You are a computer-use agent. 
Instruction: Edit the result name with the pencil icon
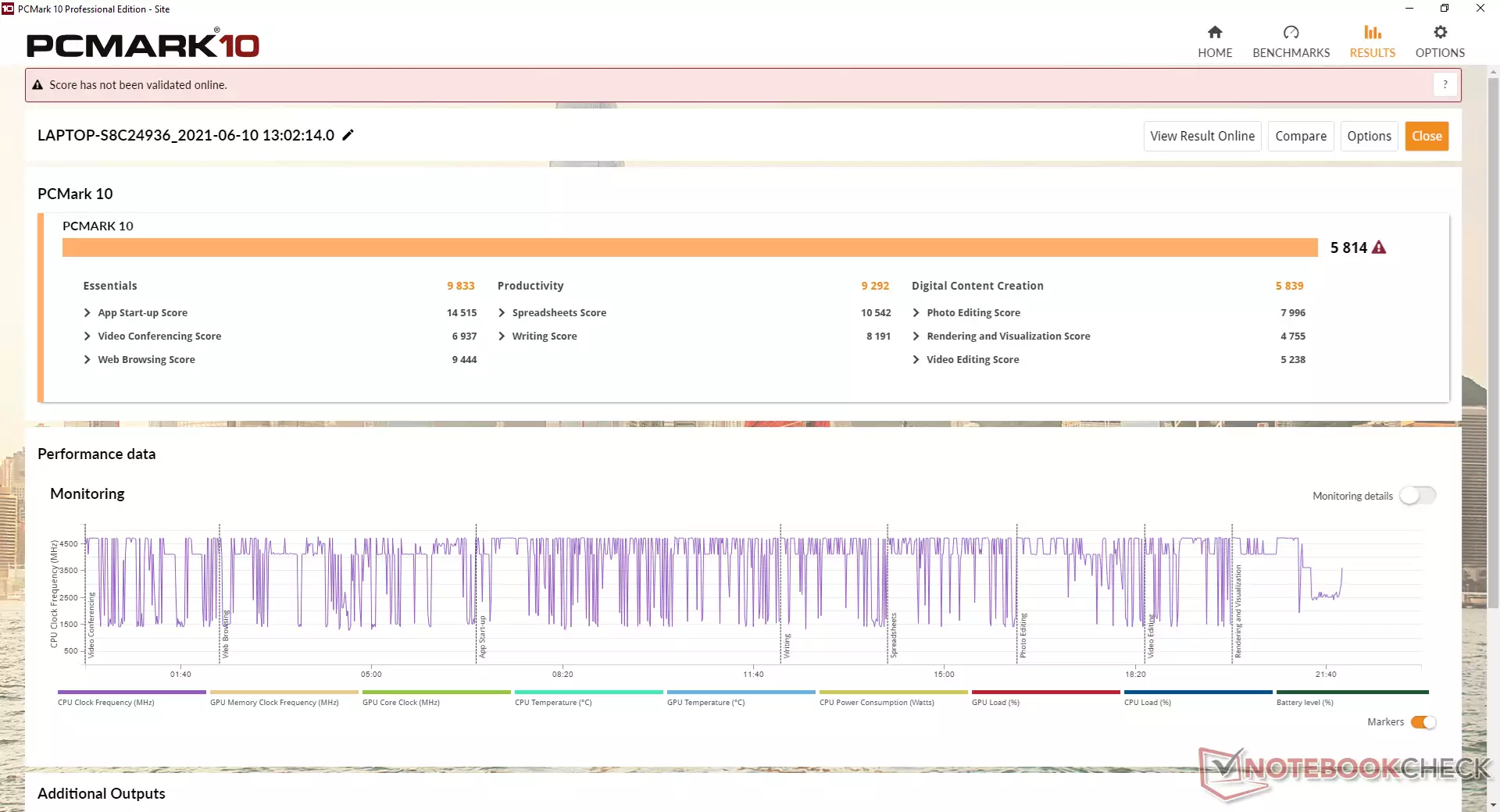click(348, 135)
